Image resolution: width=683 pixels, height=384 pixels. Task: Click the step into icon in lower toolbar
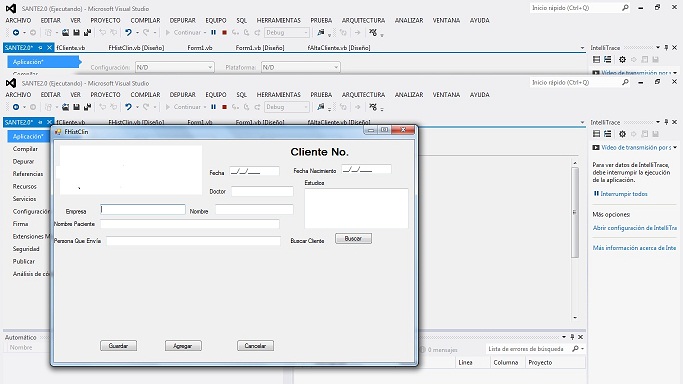coord(235,107)
